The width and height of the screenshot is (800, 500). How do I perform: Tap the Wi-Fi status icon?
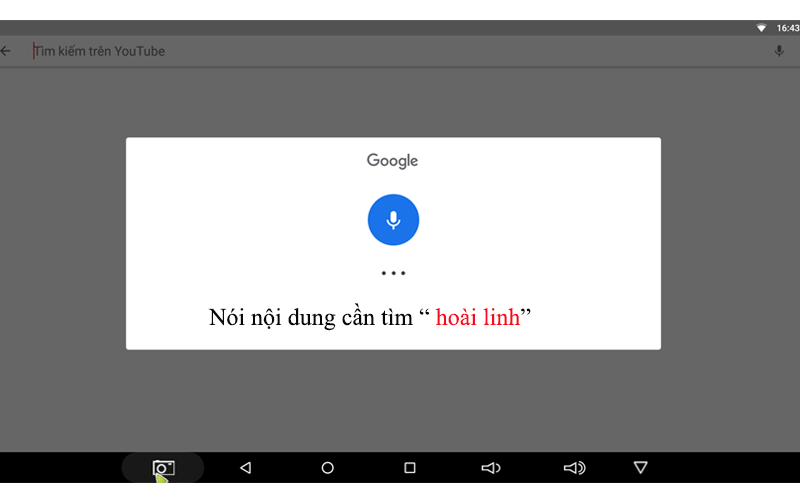click(x=761, y=28)
